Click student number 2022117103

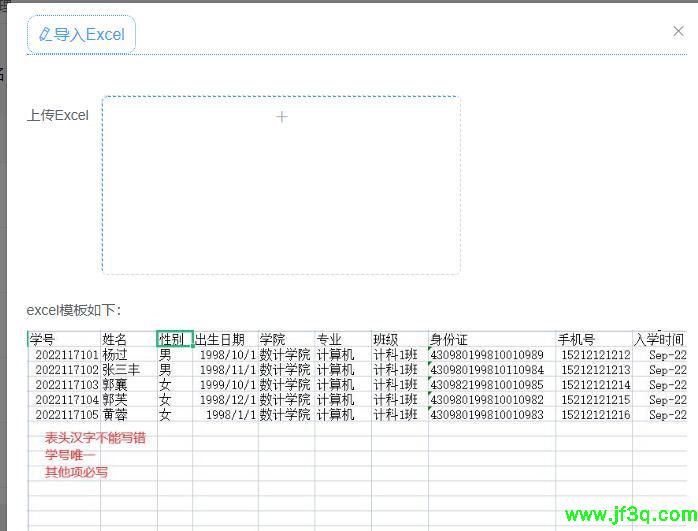pos(67,385)
